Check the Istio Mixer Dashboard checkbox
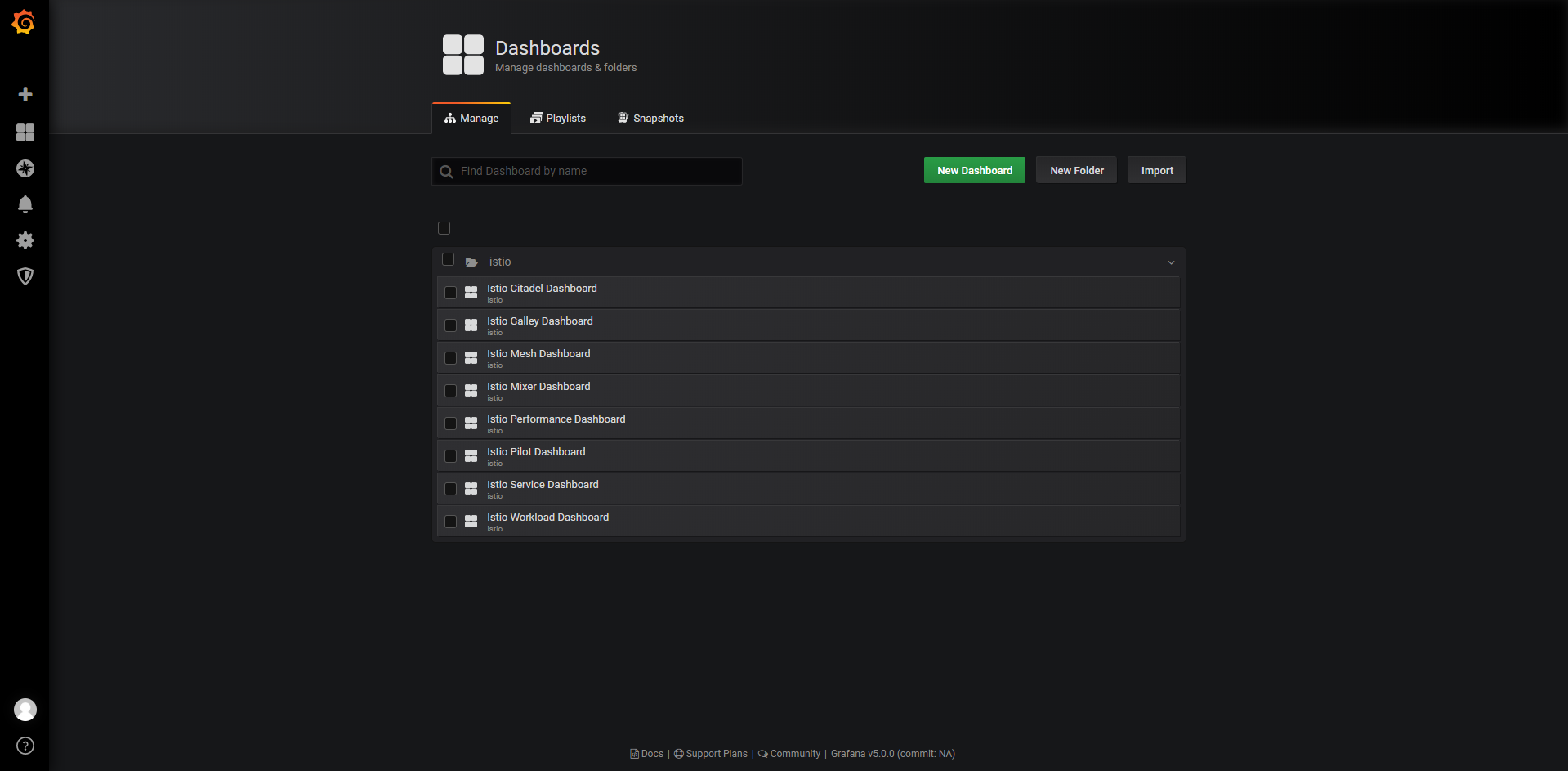Viewport: 1568px width, 771px height. pyautogui.click(x=450, y=391)
